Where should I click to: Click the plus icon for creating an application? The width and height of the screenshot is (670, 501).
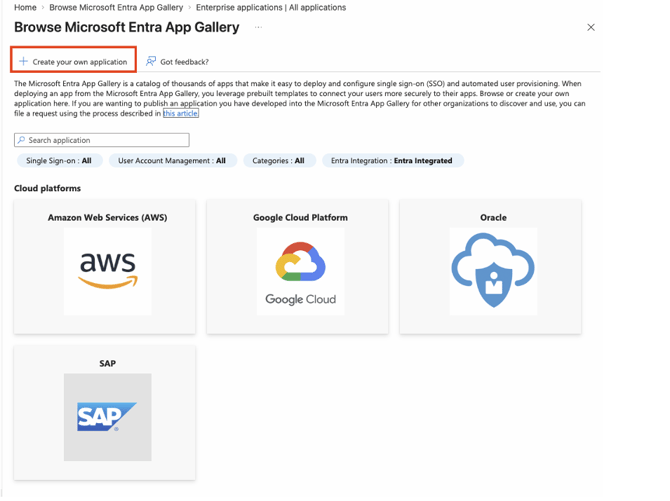23,62
